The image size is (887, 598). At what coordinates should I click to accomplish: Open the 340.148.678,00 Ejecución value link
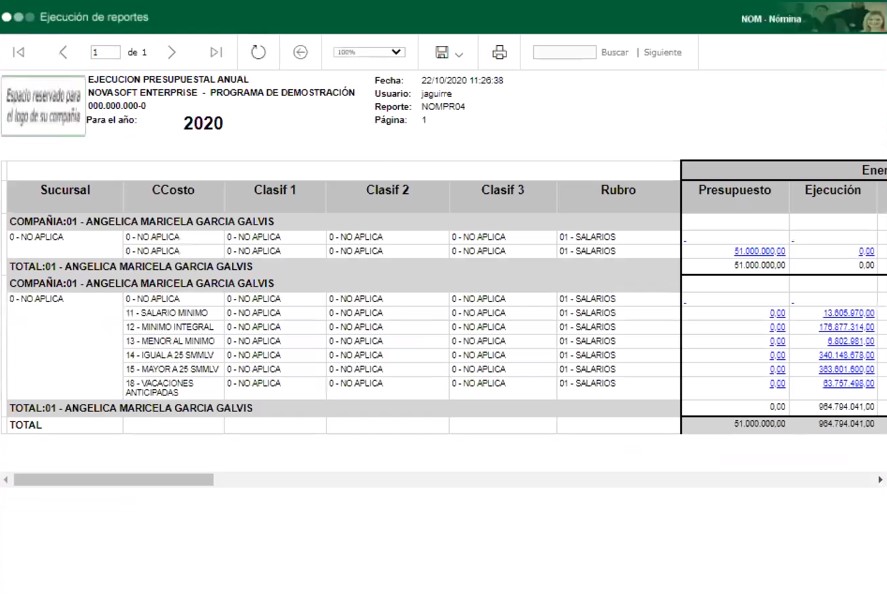(x=846, y=355)
